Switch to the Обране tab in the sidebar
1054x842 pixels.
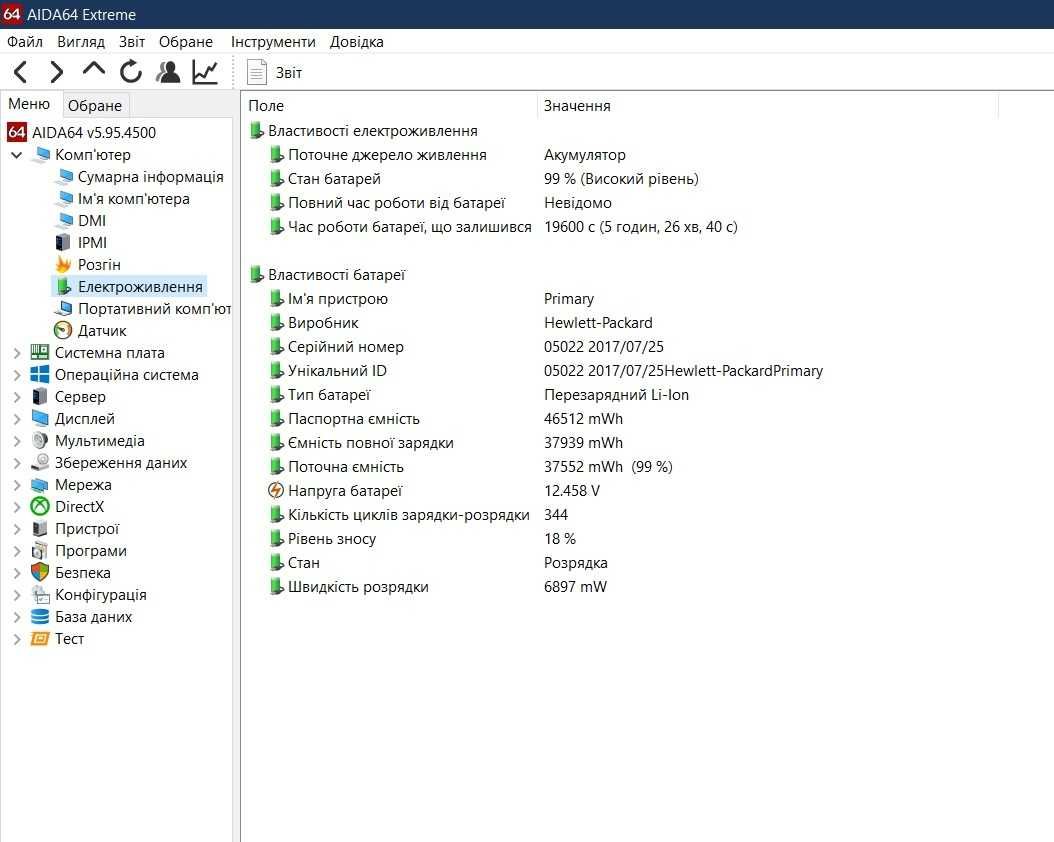pyautogui.click(x=95, y=106)
